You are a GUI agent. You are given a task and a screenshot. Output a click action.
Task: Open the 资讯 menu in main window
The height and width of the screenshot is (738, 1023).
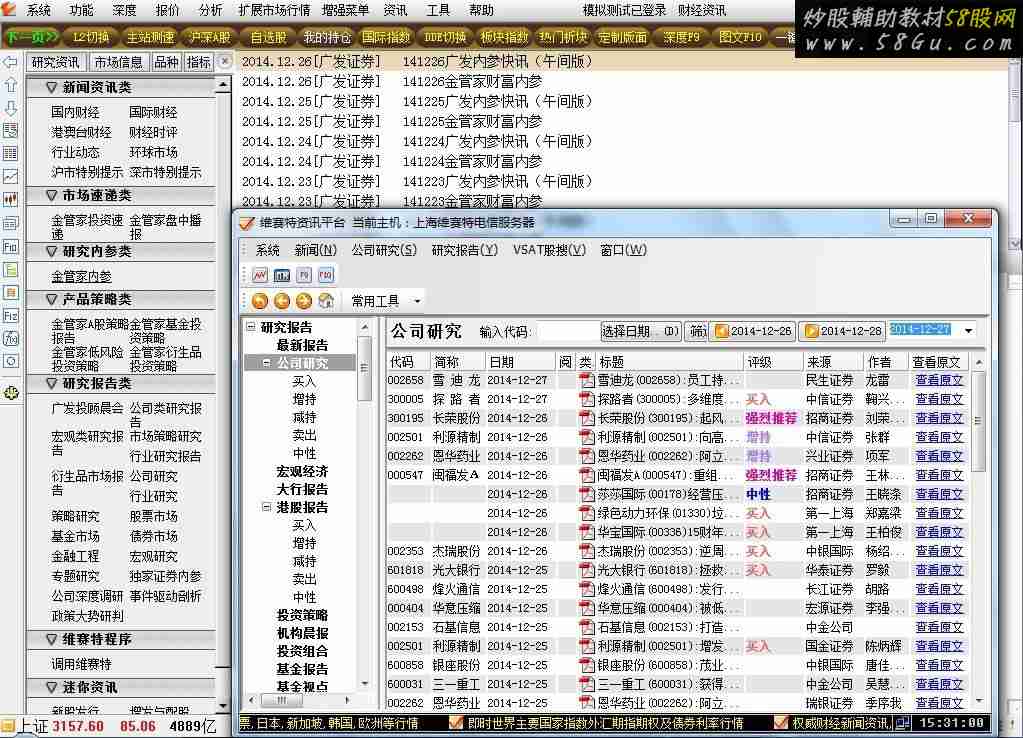(x=395, y=10)
